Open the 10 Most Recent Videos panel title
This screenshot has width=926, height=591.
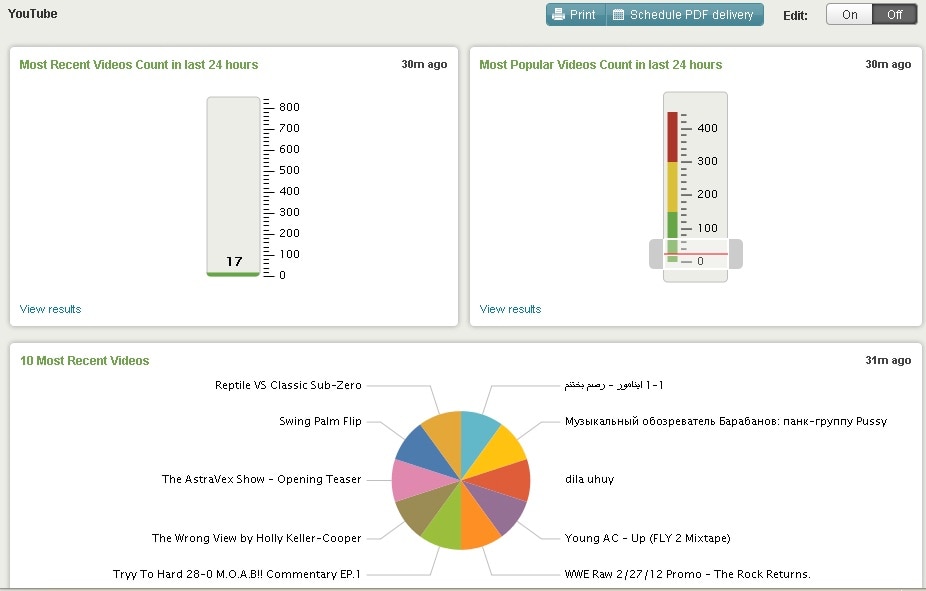[x=85, y=361]
